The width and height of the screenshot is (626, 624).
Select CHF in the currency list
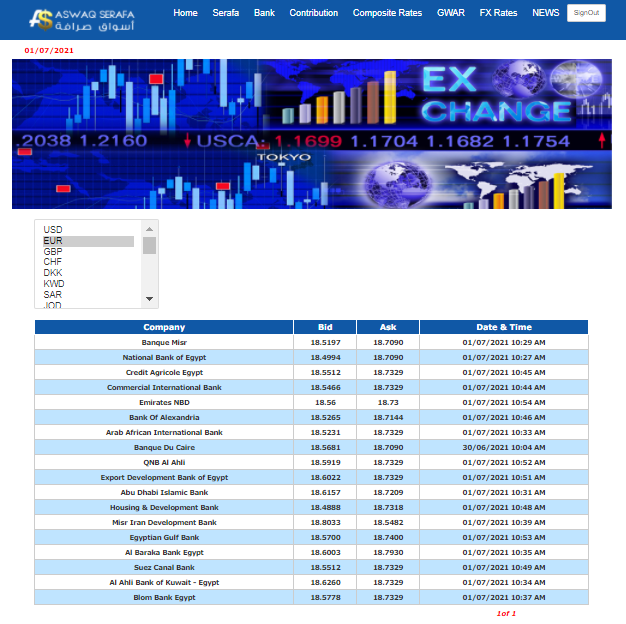[x=88, y=262]
